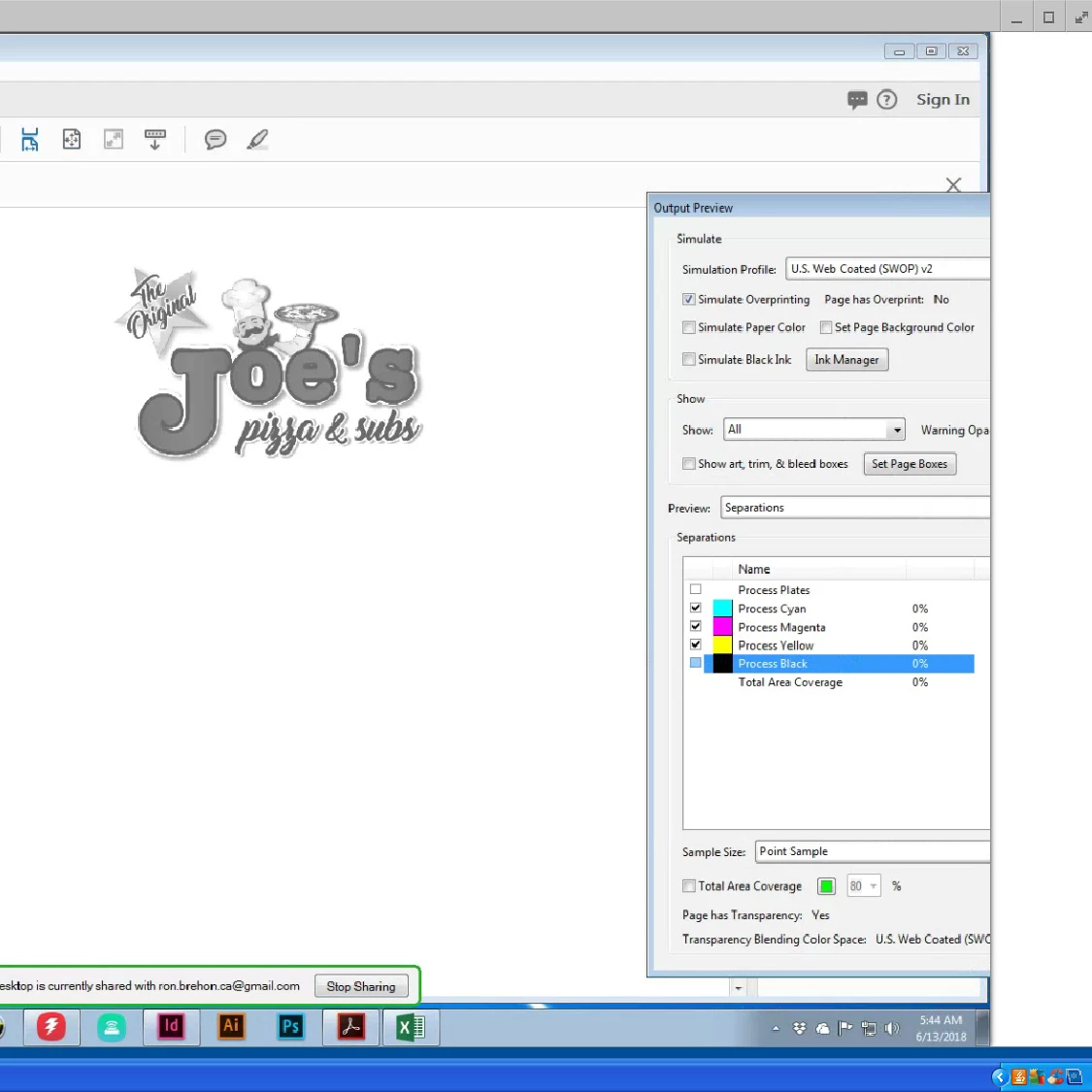Enable the Total Area Coverage checkbox

689,886
